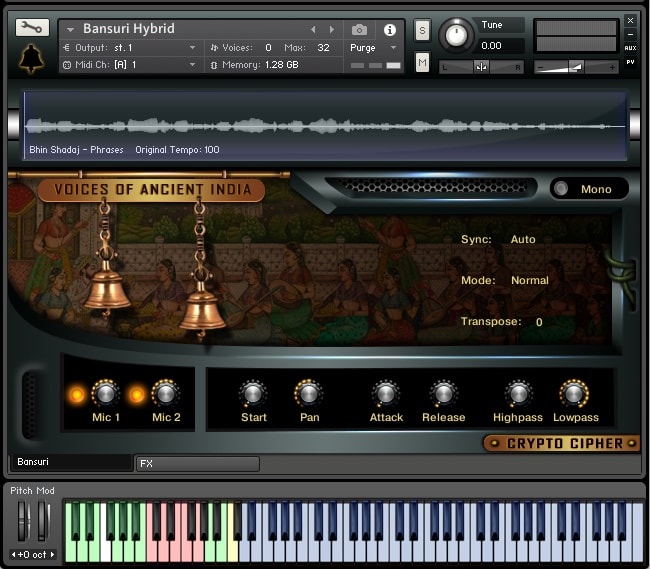The width and height of the screenshot is (650, 569).
Task: Toggle the Mic 2 orange power light
Action: click(136, 395)
